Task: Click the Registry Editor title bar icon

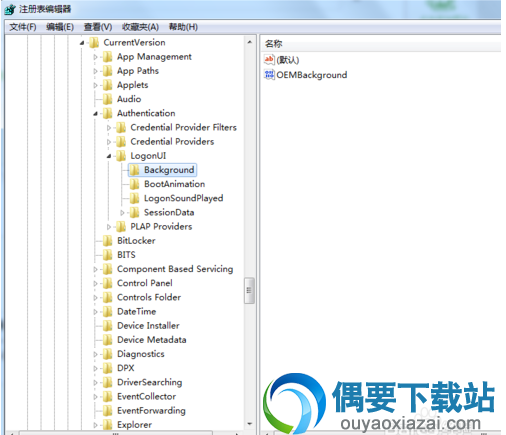Action: 10,9
